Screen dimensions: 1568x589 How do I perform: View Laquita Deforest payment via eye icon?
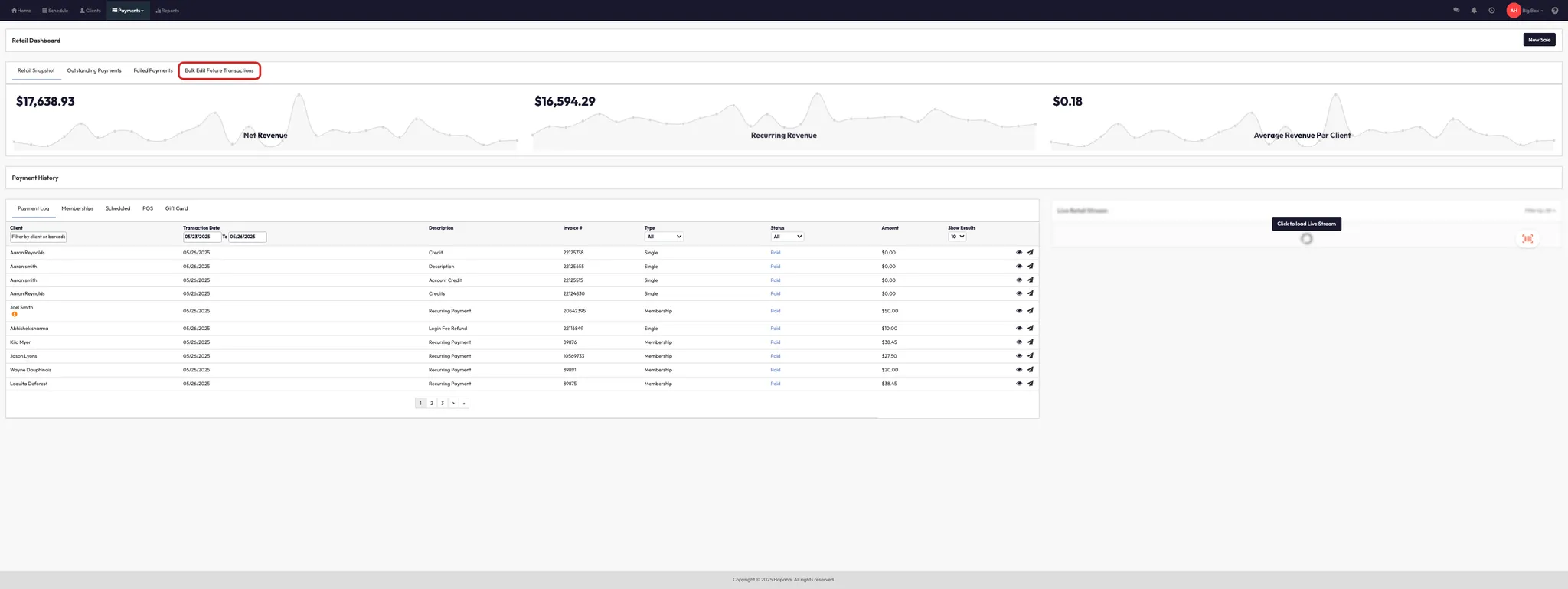point(1019,384)
